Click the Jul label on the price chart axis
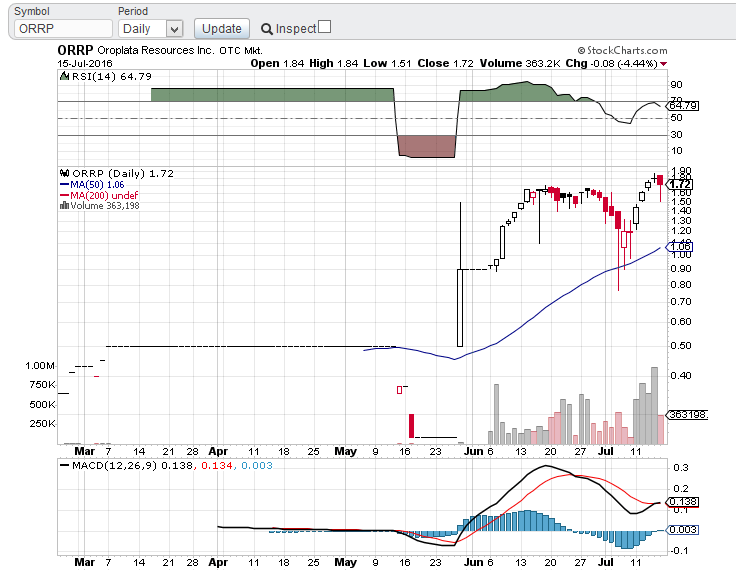Viewport: 736px width, 577px height. click(606, 451)
